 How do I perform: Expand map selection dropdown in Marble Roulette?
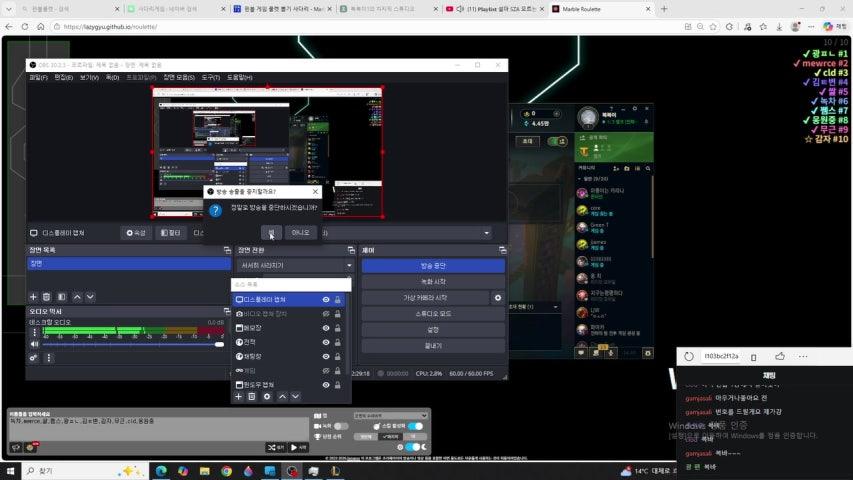point(390,416)
